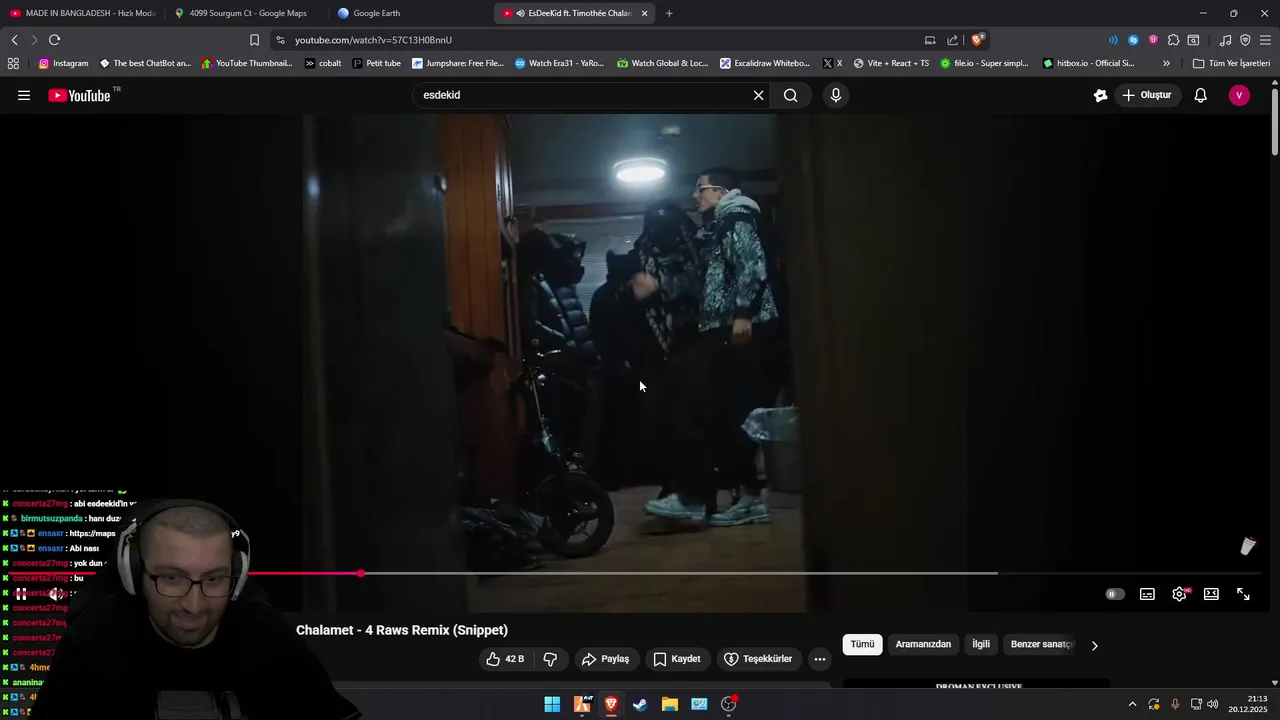
Task: Click the Kaydet save button
Action: [x=676, y=659]
